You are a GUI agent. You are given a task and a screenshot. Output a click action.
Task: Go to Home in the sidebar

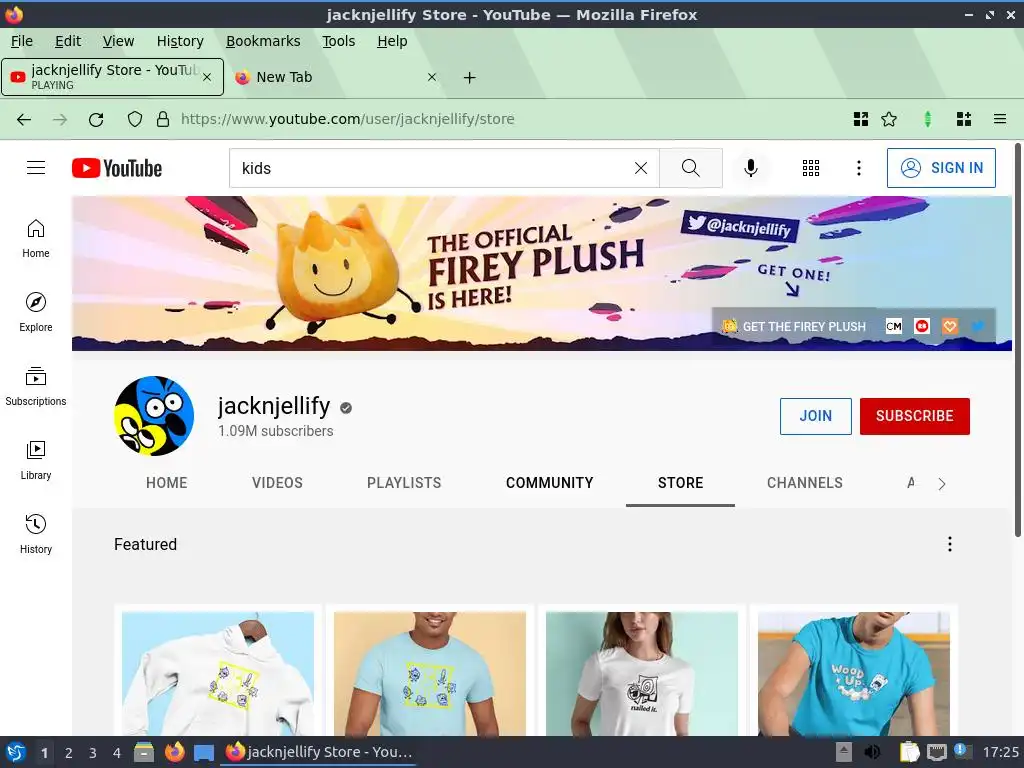click(x=36, y=238)
